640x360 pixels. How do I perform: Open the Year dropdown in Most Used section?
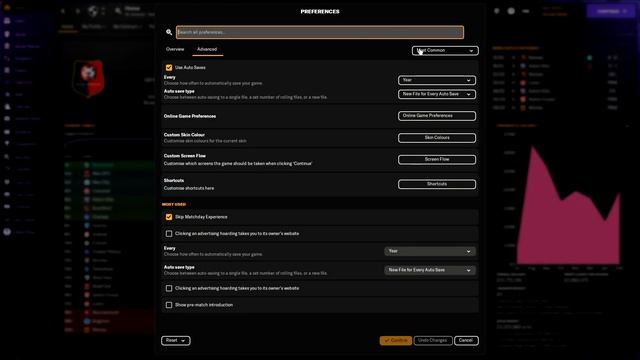tap(430, 251)
